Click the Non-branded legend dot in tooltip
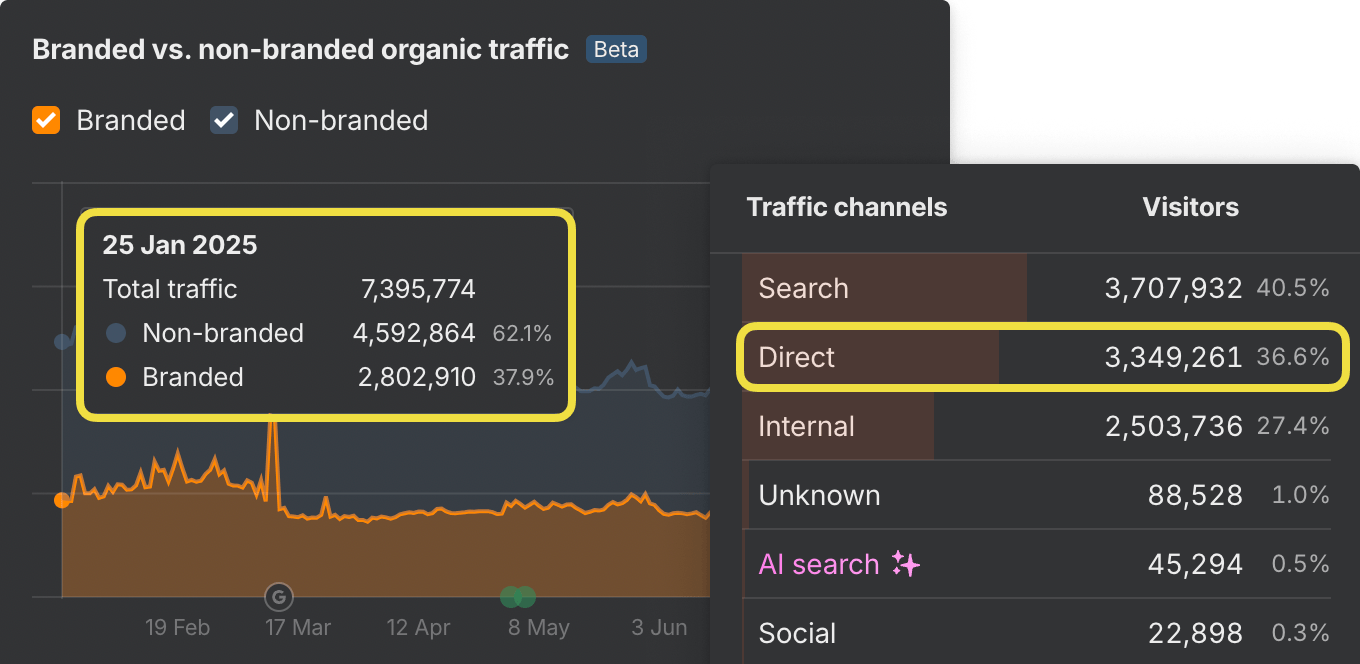Screen dimensions: 1360x664 [x=116, y=333]
